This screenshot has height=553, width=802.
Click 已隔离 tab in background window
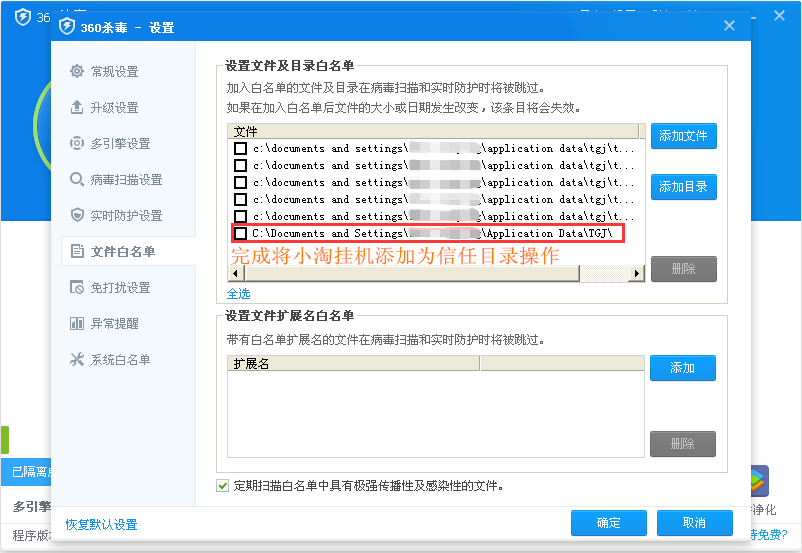pyautogui.click(x=27, y=472)
